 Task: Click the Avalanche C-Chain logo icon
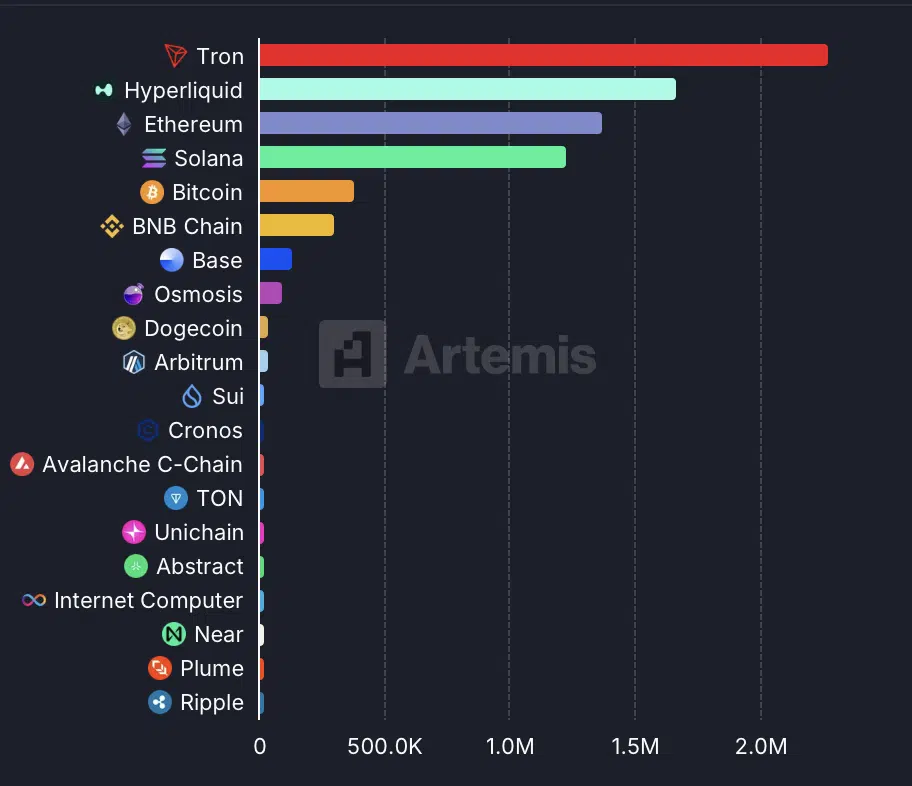(x=22, y=464)
